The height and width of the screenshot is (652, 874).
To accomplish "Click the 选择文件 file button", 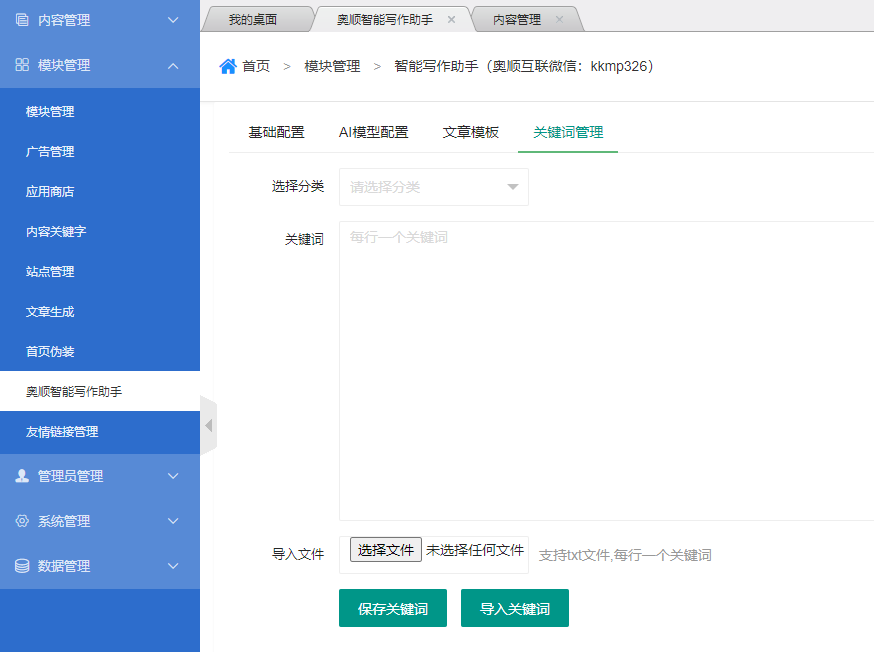I will tap(386, 550).
